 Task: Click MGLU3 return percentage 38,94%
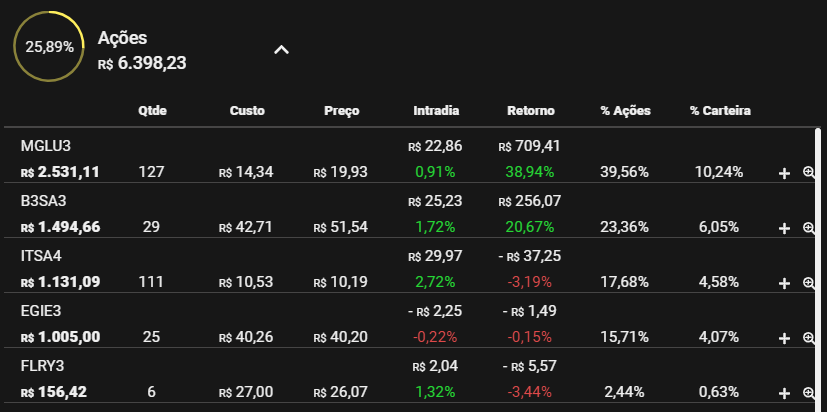click(530, 172)
